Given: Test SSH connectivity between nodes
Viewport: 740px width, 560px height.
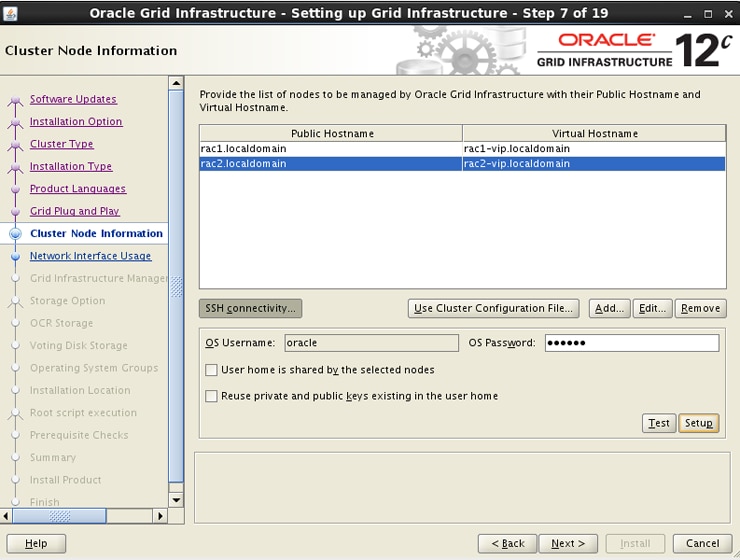Looking at the screenshot, I should (659, 423).
